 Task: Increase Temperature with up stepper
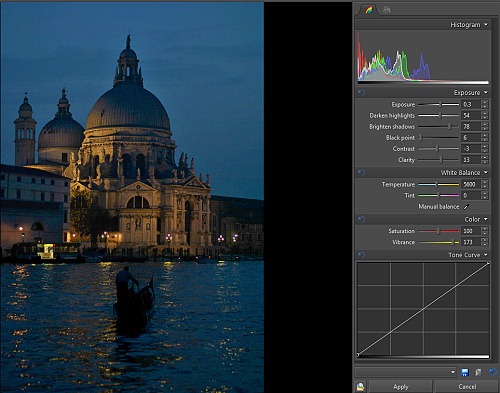[x=485, y=182]
